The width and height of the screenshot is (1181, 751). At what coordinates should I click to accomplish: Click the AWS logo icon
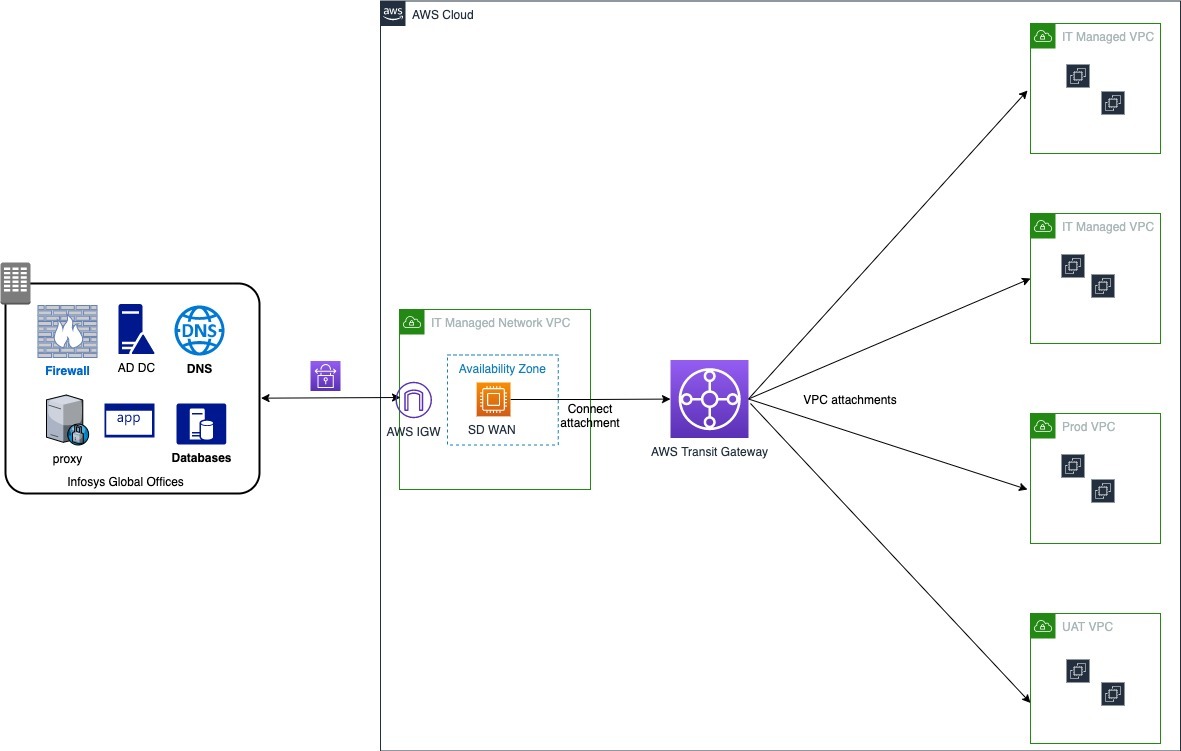click(x=392, y=13)
